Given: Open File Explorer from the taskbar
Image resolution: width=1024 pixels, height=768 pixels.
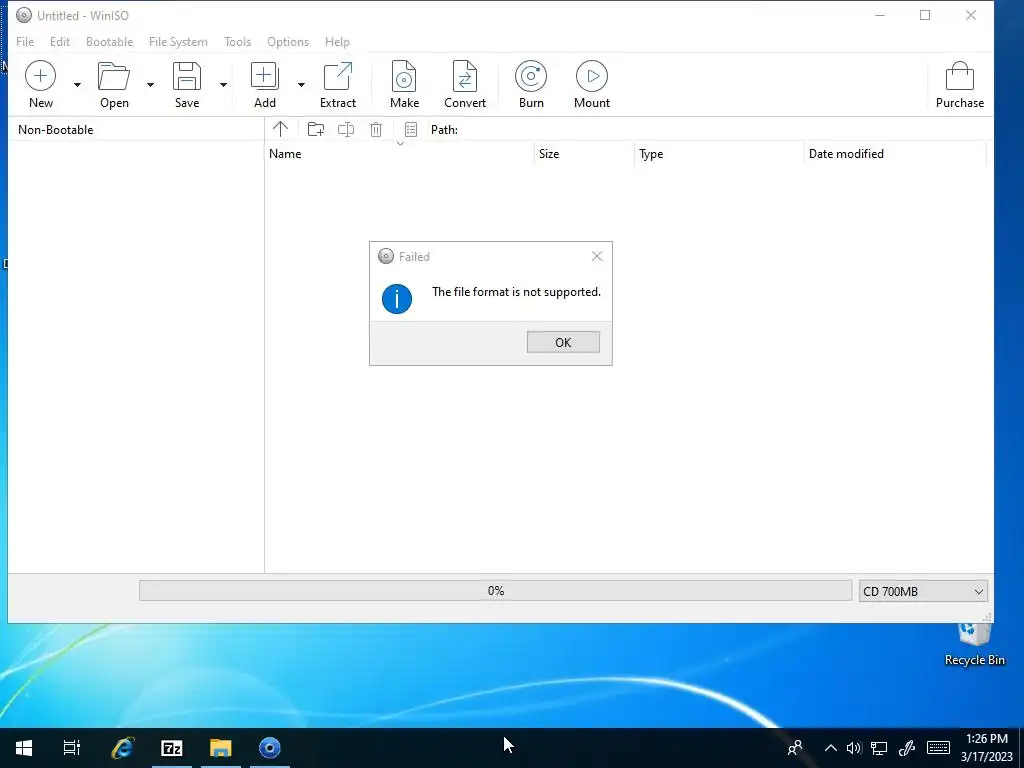Looking at the screenshot, I should pos(221,748).
